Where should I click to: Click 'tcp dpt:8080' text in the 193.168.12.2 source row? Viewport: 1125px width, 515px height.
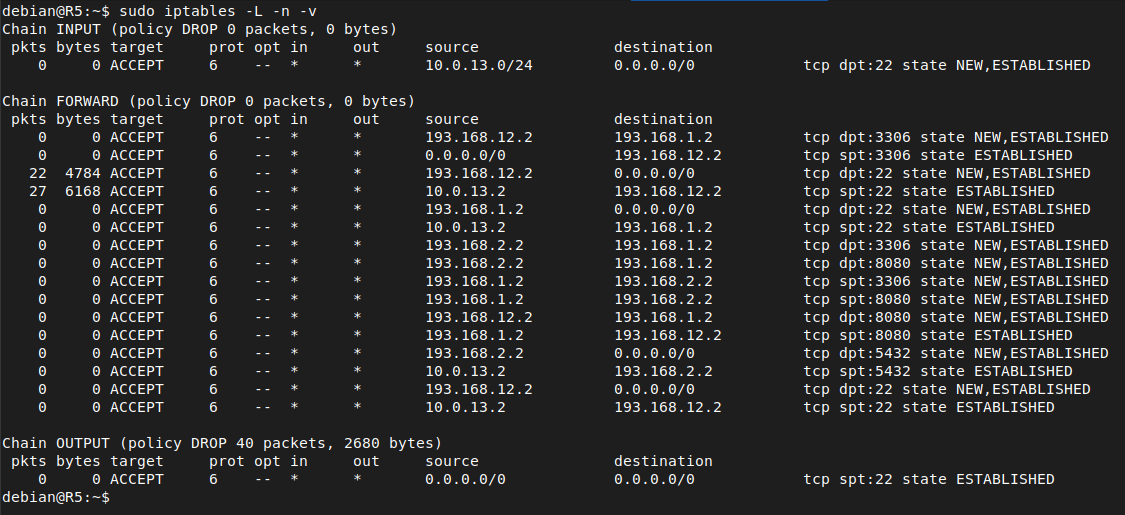857,317
